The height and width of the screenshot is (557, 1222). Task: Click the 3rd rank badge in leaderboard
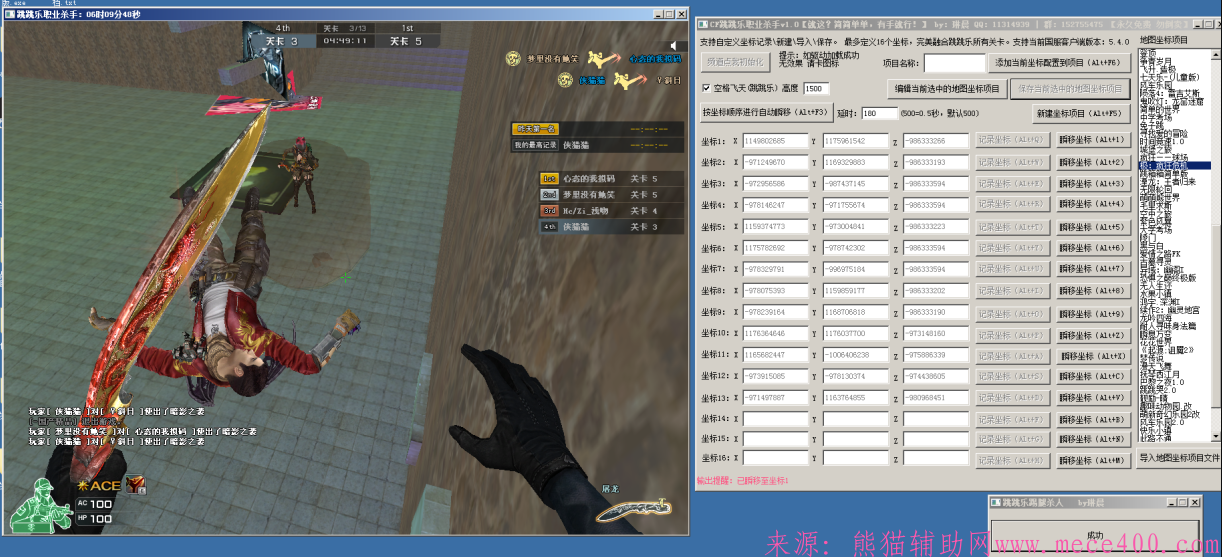(549, 211)
